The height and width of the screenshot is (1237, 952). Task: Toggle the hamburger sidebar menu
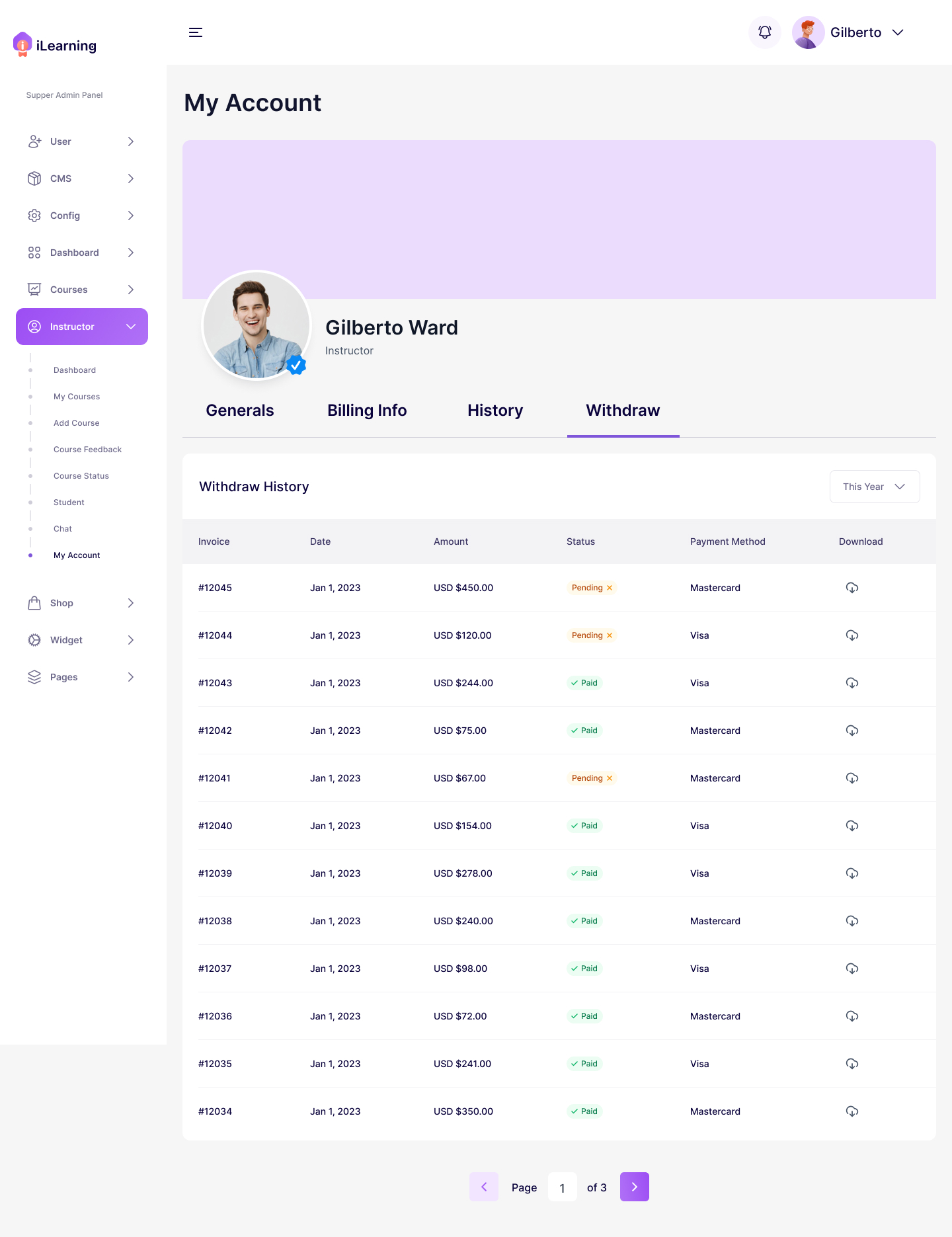(x=196, y=32)
